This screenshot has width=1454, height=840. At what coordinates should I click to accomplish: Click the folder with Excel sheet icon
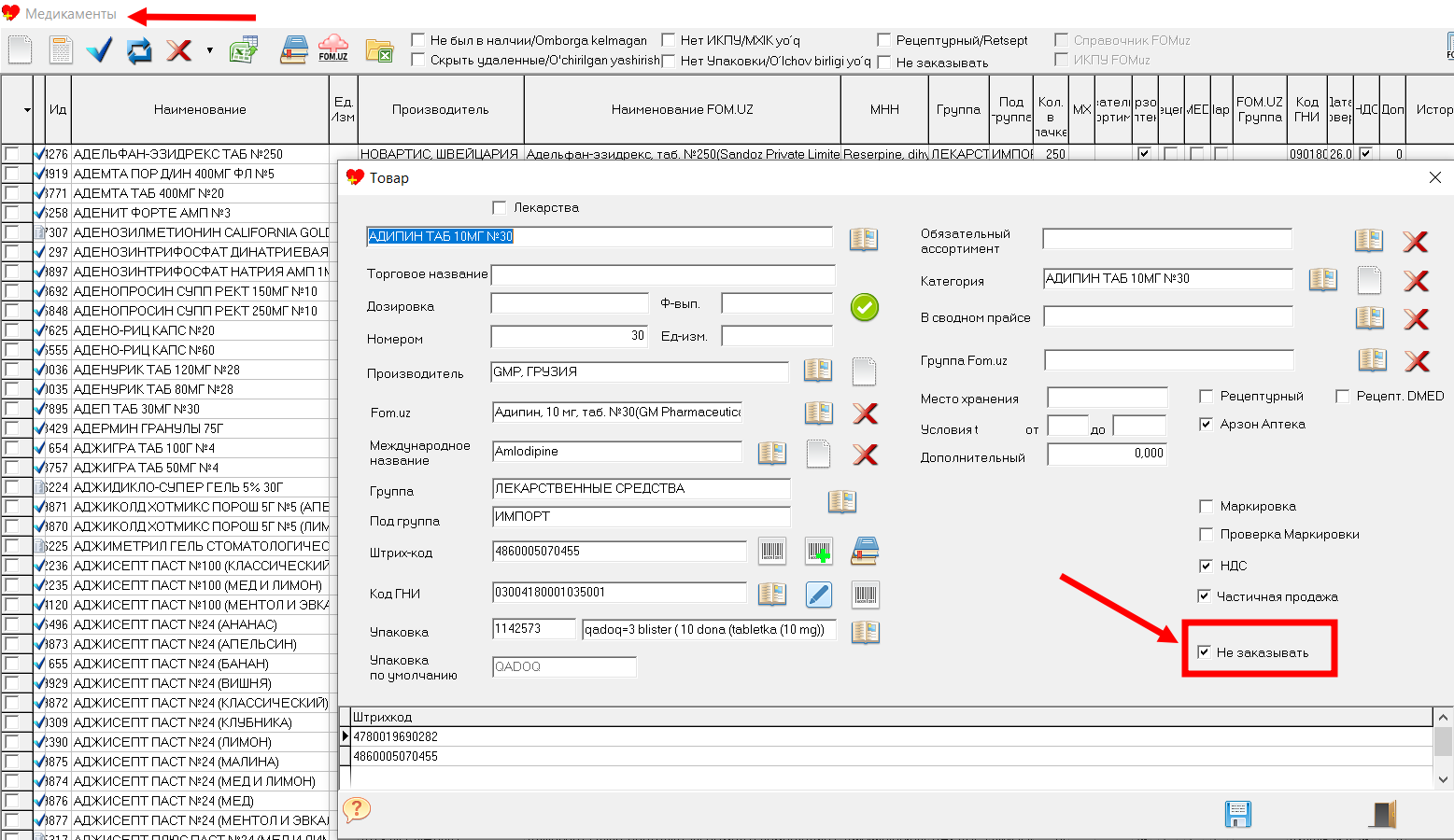point(379,50)
